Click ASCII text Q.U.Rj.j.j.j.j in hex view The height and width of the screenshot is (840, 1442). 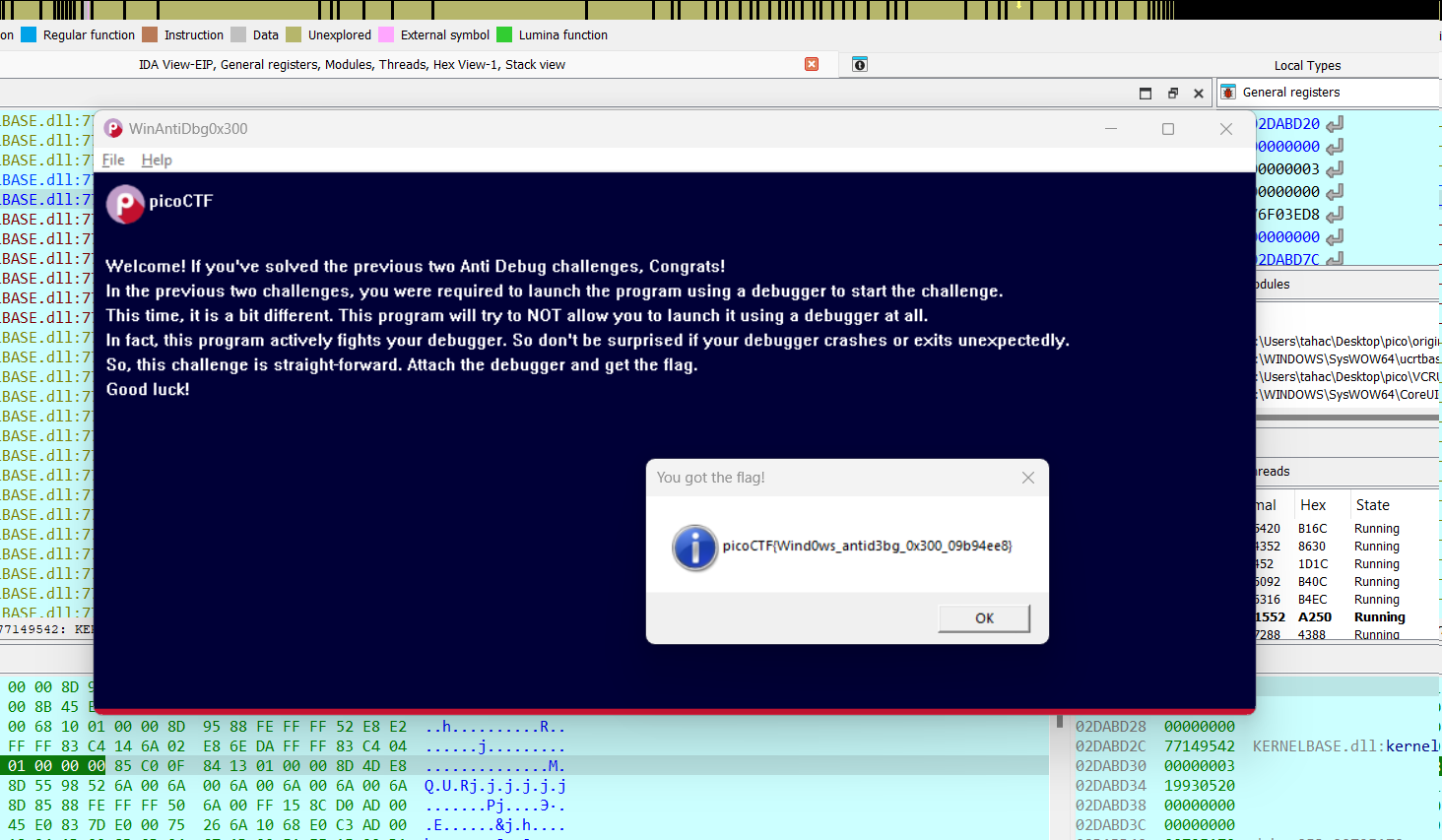pos(495,786)
